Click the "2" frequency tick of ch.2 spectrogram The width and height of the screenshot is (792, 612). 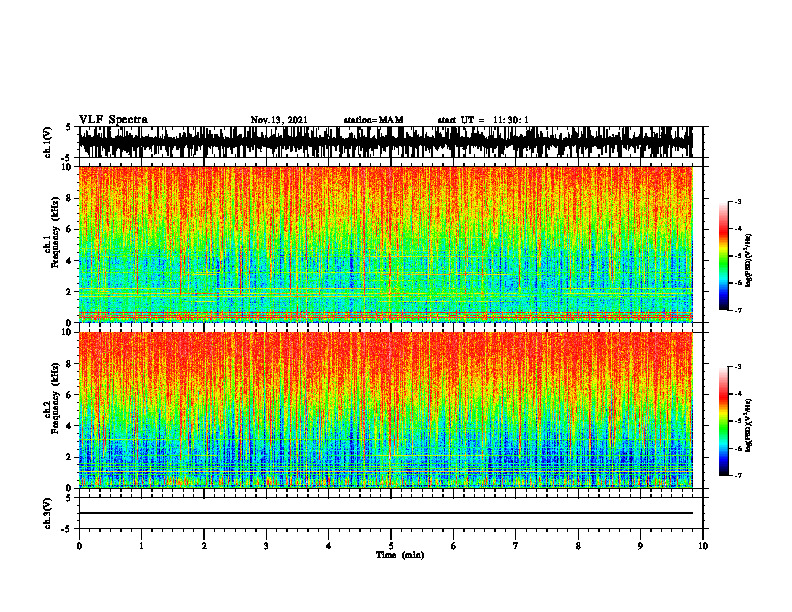pyautogui.click(x=71, y=457)
